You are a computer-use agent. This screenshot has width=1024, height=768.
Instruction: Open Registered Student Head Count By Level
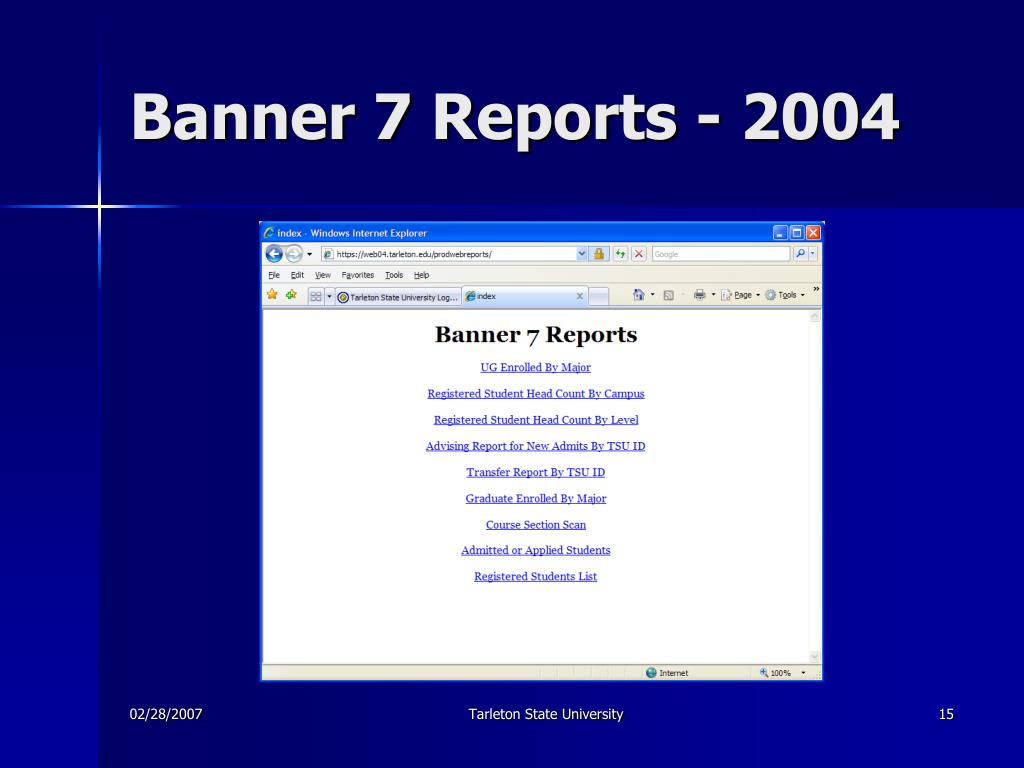pos(536,419)
